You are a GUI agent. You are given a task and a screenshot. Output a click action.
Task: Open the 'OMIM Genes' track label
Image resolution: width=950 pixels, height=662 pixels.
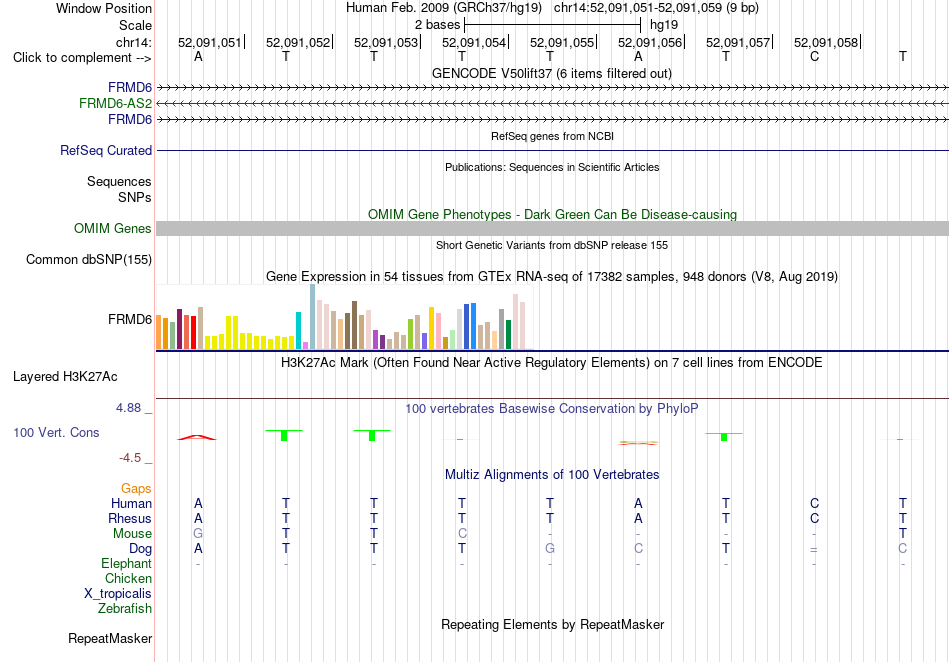112,228
